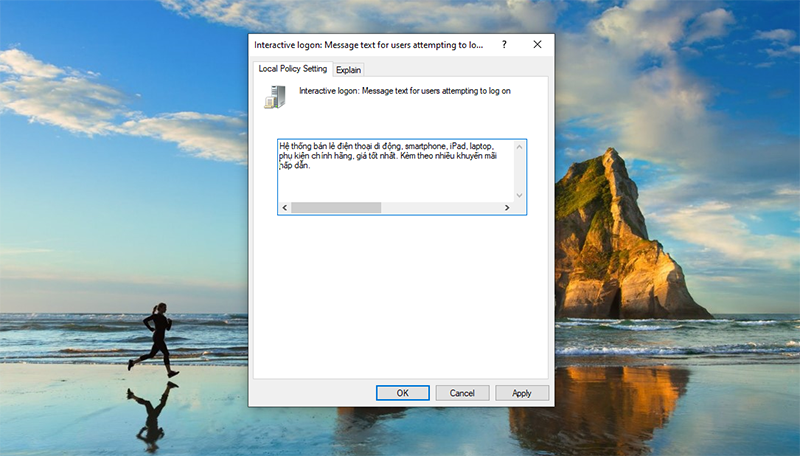Screen dimensions: 800x456
Task: Click the horizontal scroll right arrow
Action: point(507,208)
